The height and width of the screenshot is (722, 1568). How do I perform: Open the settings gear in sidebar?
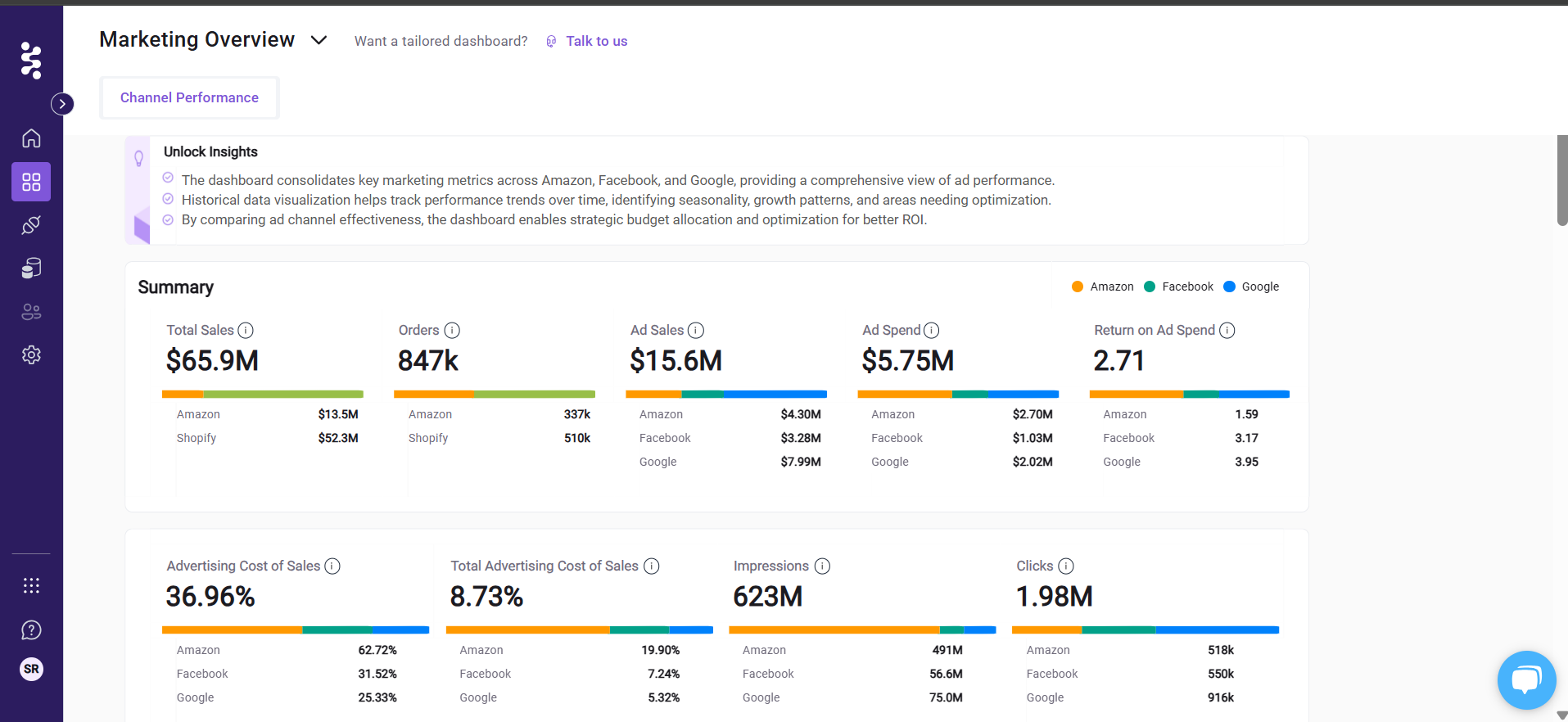pyautogui.click(x=31, y=354)
